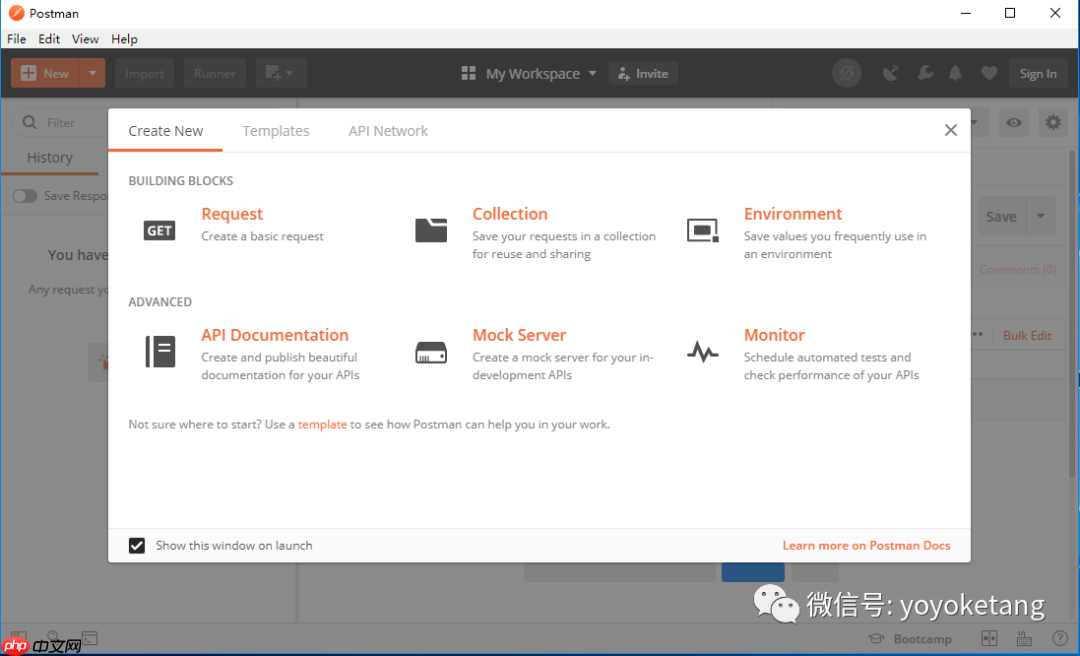Toggle the Save Responses switch
This screenshot has height=656, width=1080.
coord(25,196)
